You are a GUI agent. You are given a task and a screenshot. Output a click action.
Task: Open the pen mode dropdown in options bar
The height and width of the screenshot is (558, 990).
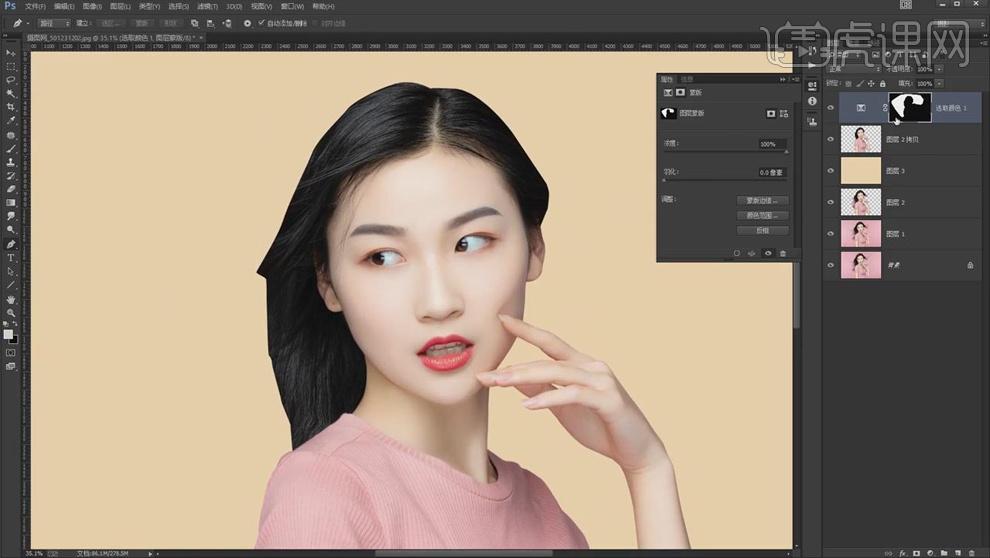click(54, 23)
